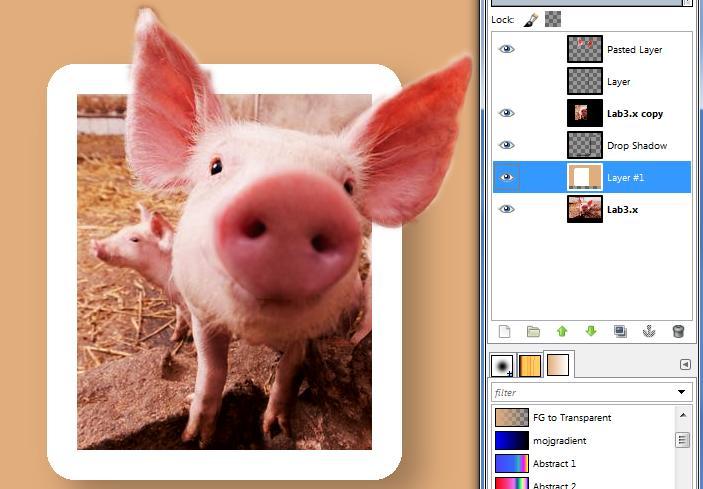Image resolution: width=703 pixels, height=489 pixels.
Task: Delete the layer with trash icon
Action: [x=678, y=331]
